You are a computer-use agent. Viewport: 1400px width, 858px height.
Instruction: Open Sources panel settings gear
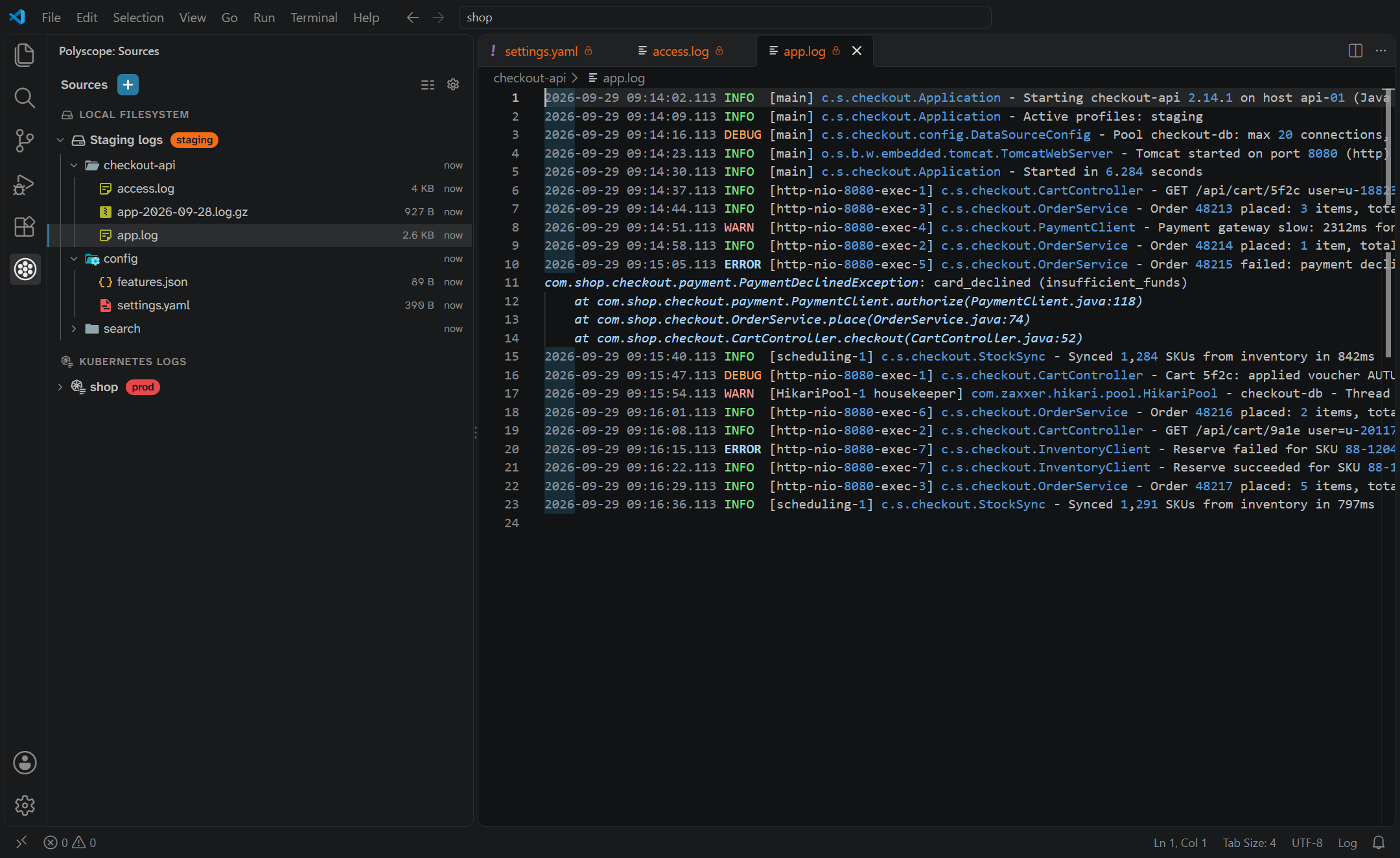(x=453, y=85)
